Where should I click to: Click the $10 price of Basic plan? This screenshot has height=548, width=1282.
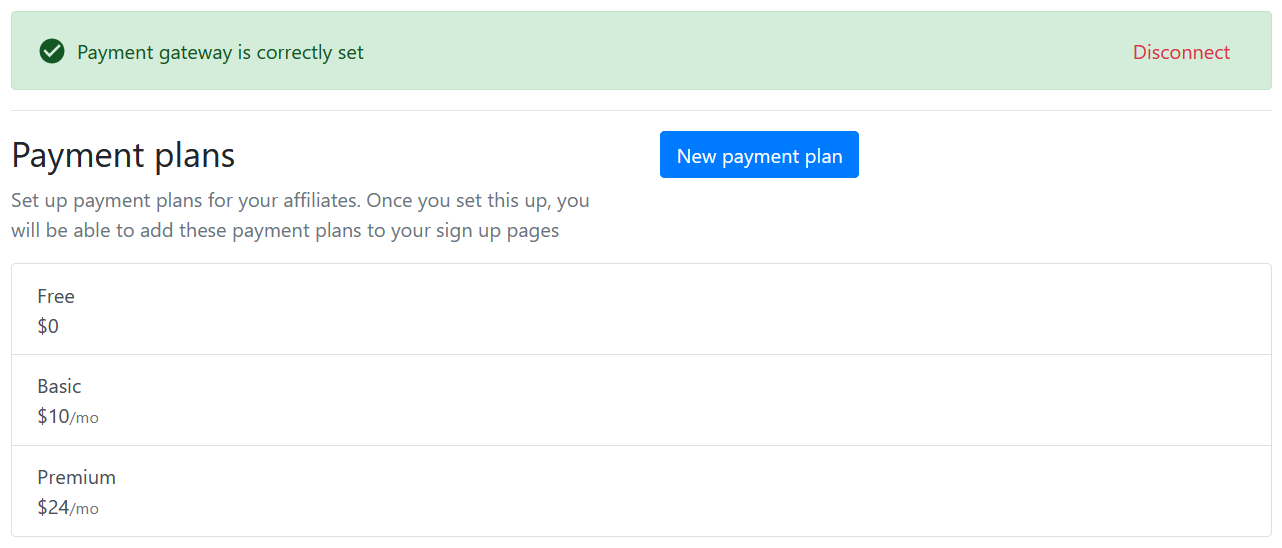53,416
